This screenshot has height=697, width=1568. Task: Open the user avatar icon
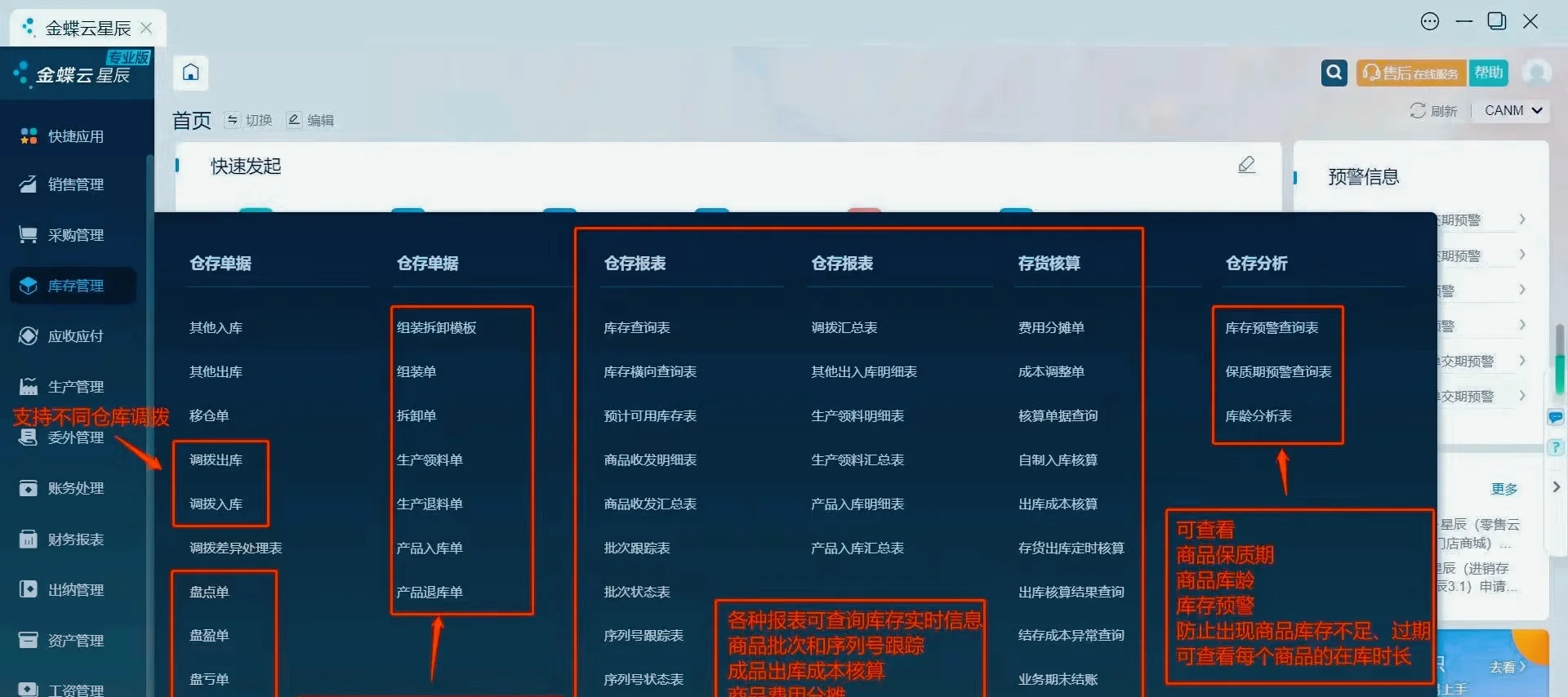pyautogui.click(x=1536, y=73)
